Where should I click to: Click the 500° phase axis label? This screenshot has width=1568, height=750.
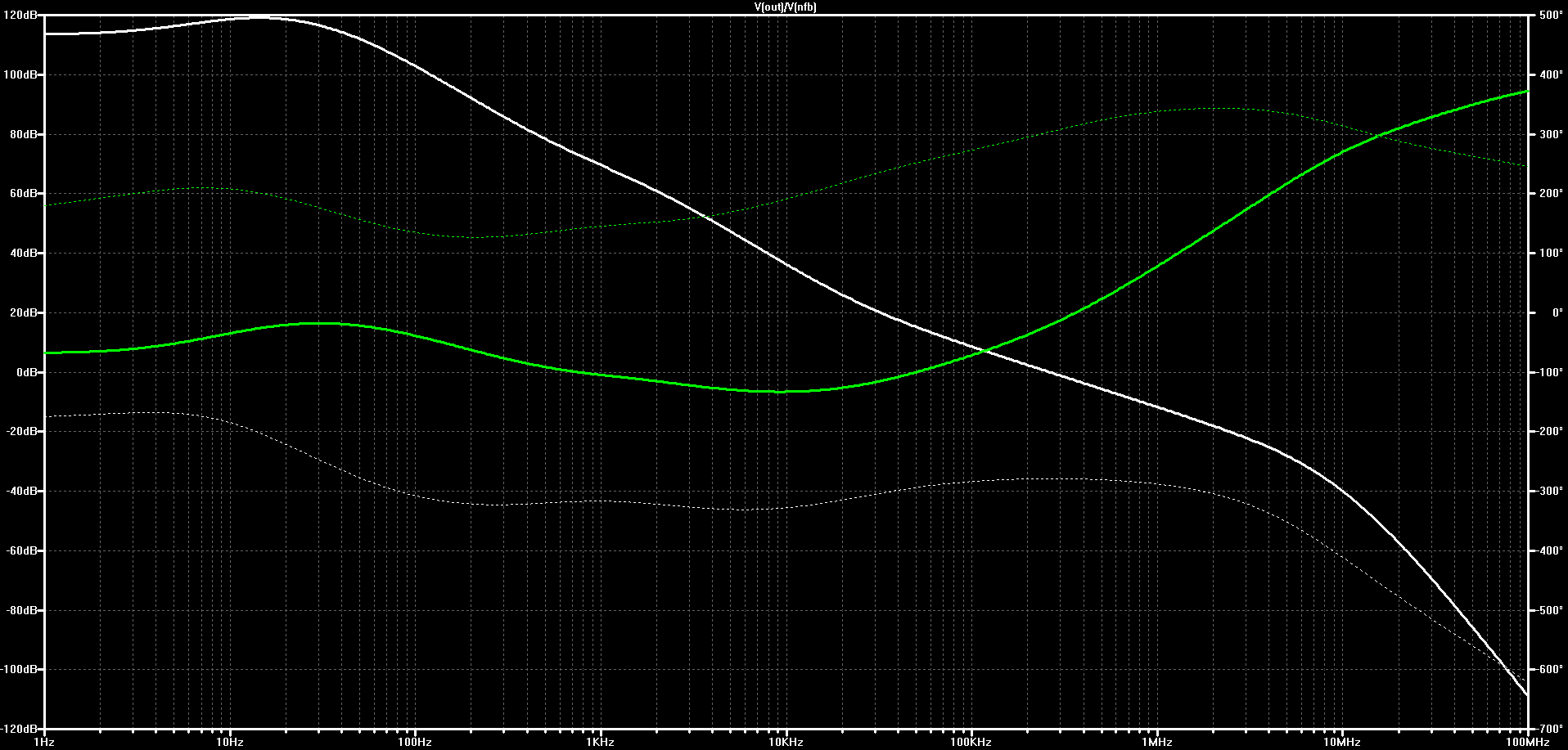1551,16
